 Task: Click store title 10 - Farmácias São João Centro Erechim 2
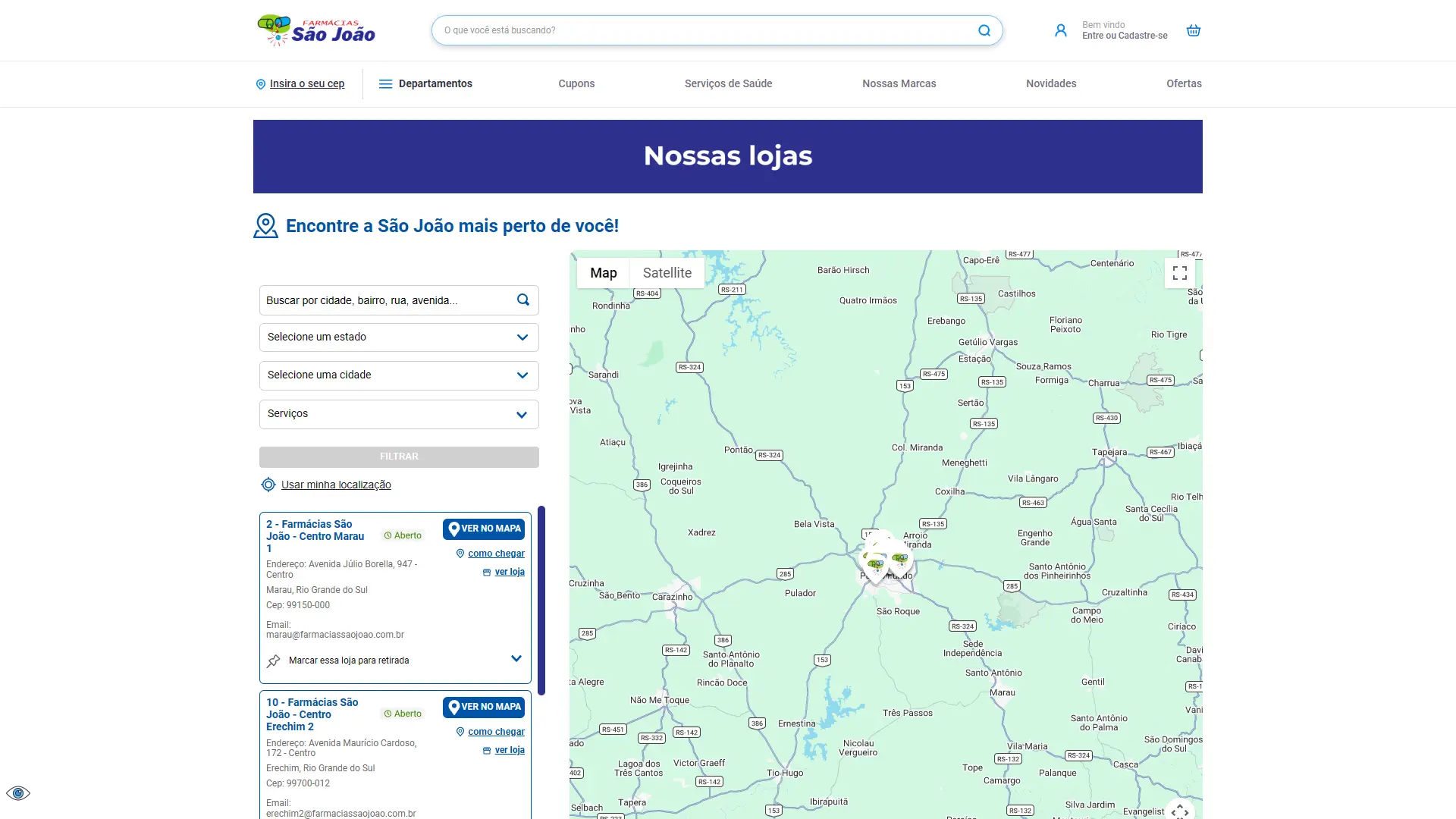point(312,714)
